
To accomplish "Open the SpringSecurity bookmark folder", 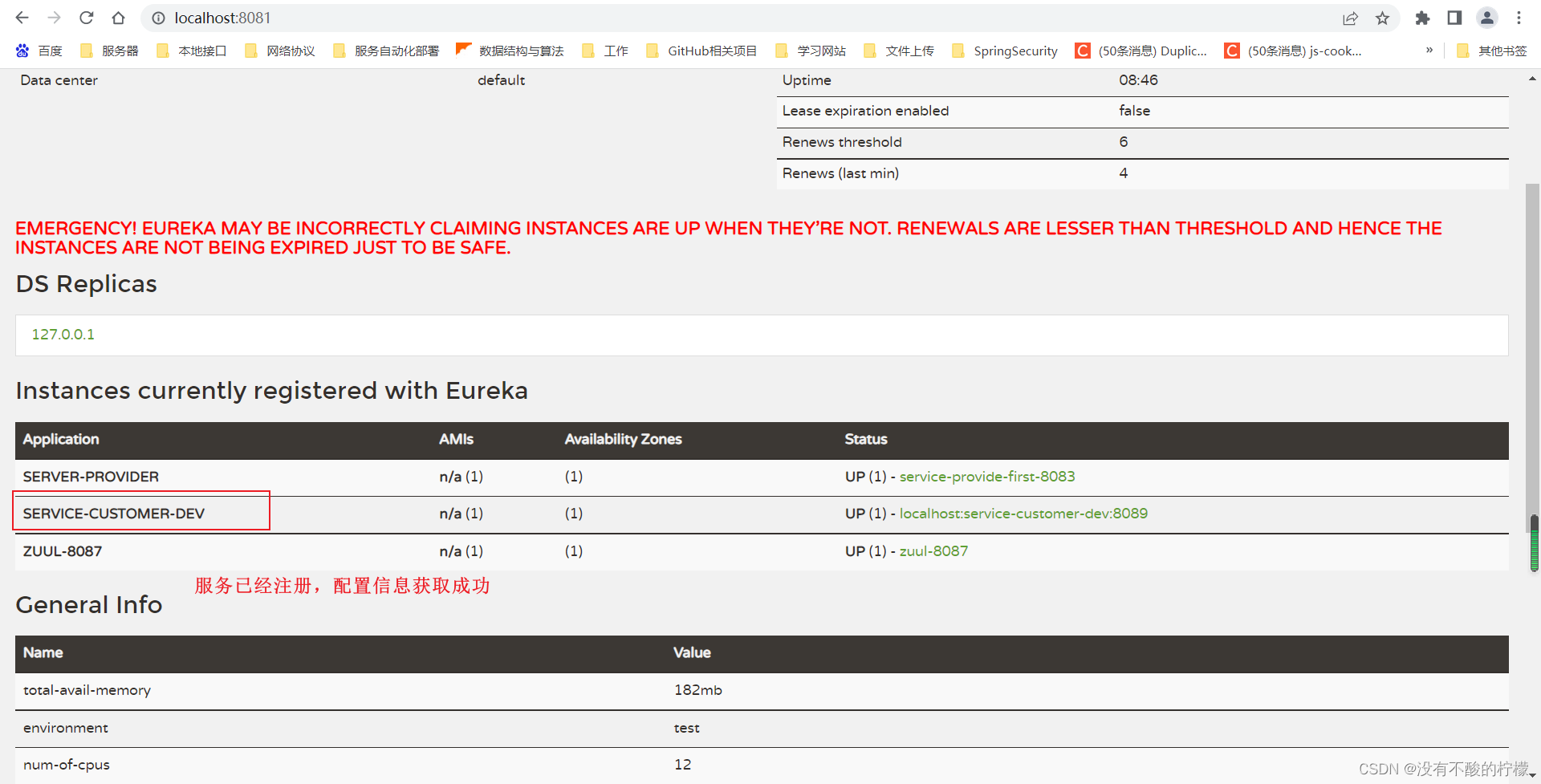I will click(1005, 51).
